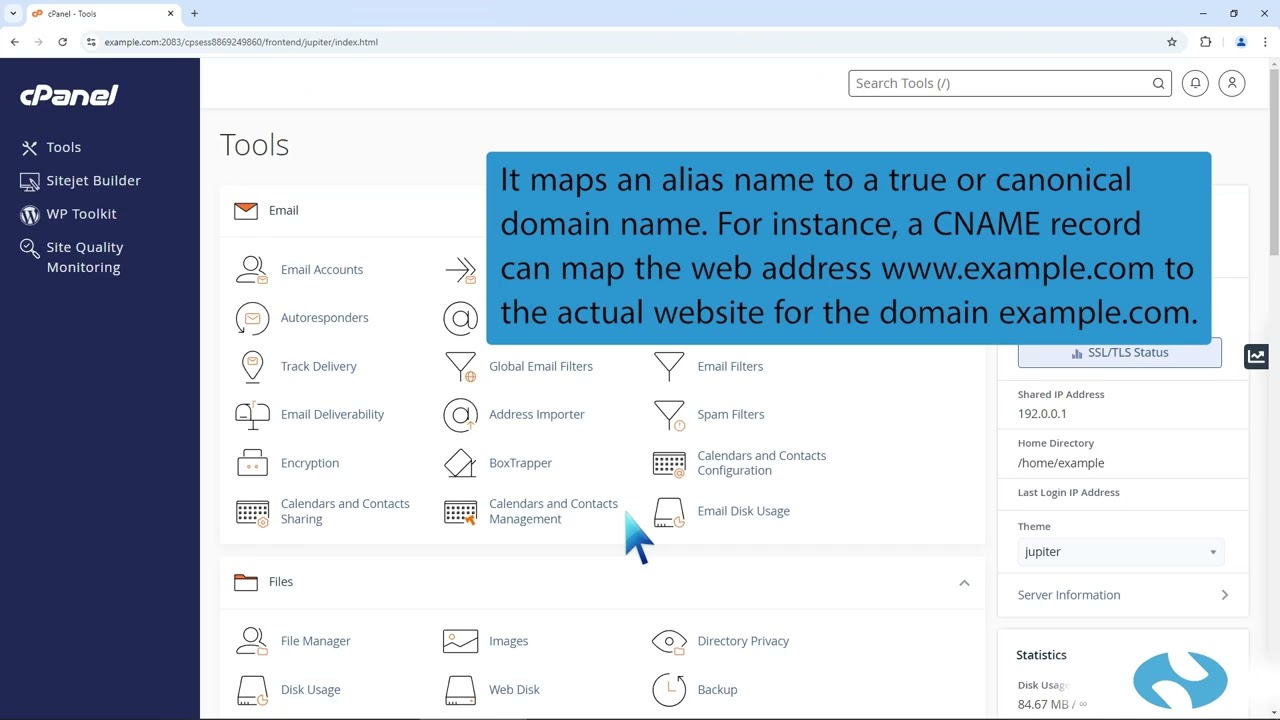
Task: Open the Chrome profile icon
Action: (x=1241, y=42)
